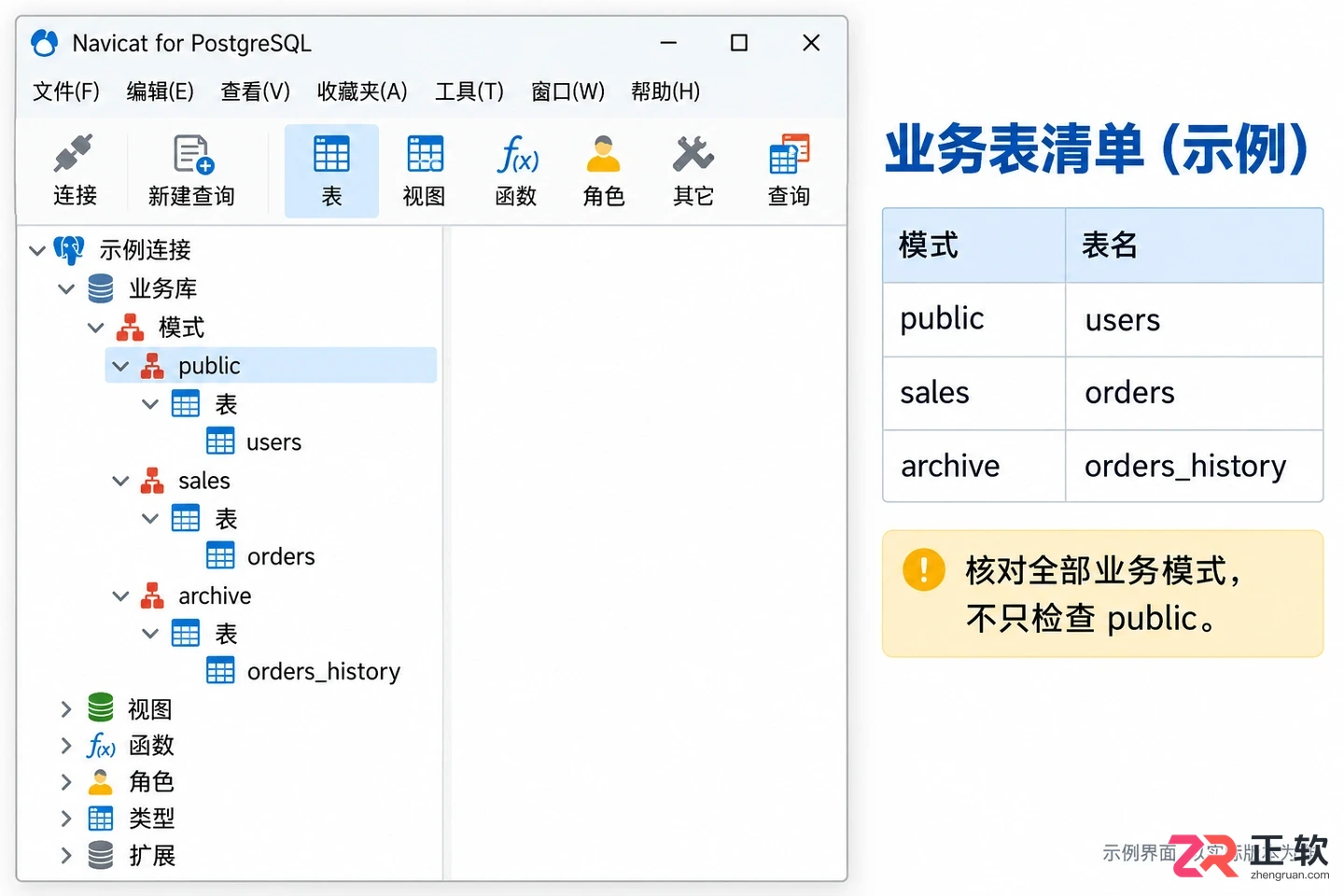Expand the 函数 node in tree
1344x896 pixels.
[65, 746]
